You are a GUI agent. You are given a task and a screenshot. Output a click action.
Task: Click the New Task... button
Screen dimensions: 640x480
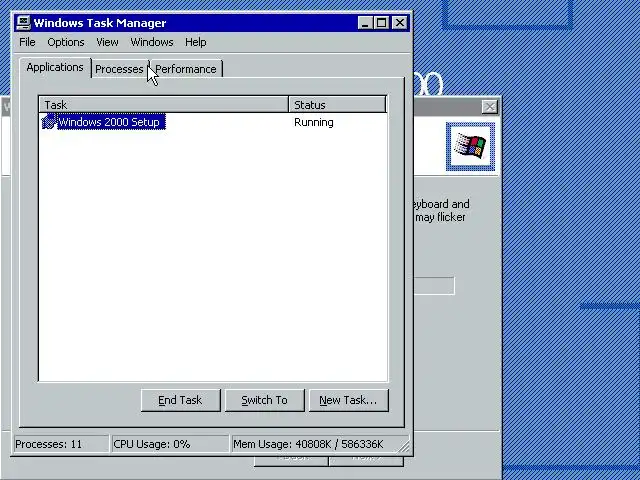point(348,400)
